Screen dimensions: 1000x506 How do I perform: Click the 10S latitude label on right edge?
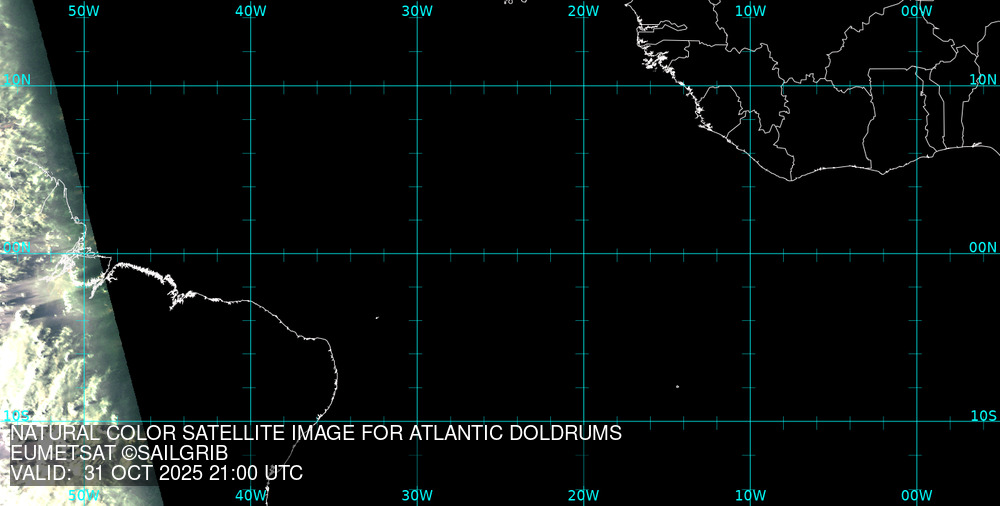[x=984, y=415]
